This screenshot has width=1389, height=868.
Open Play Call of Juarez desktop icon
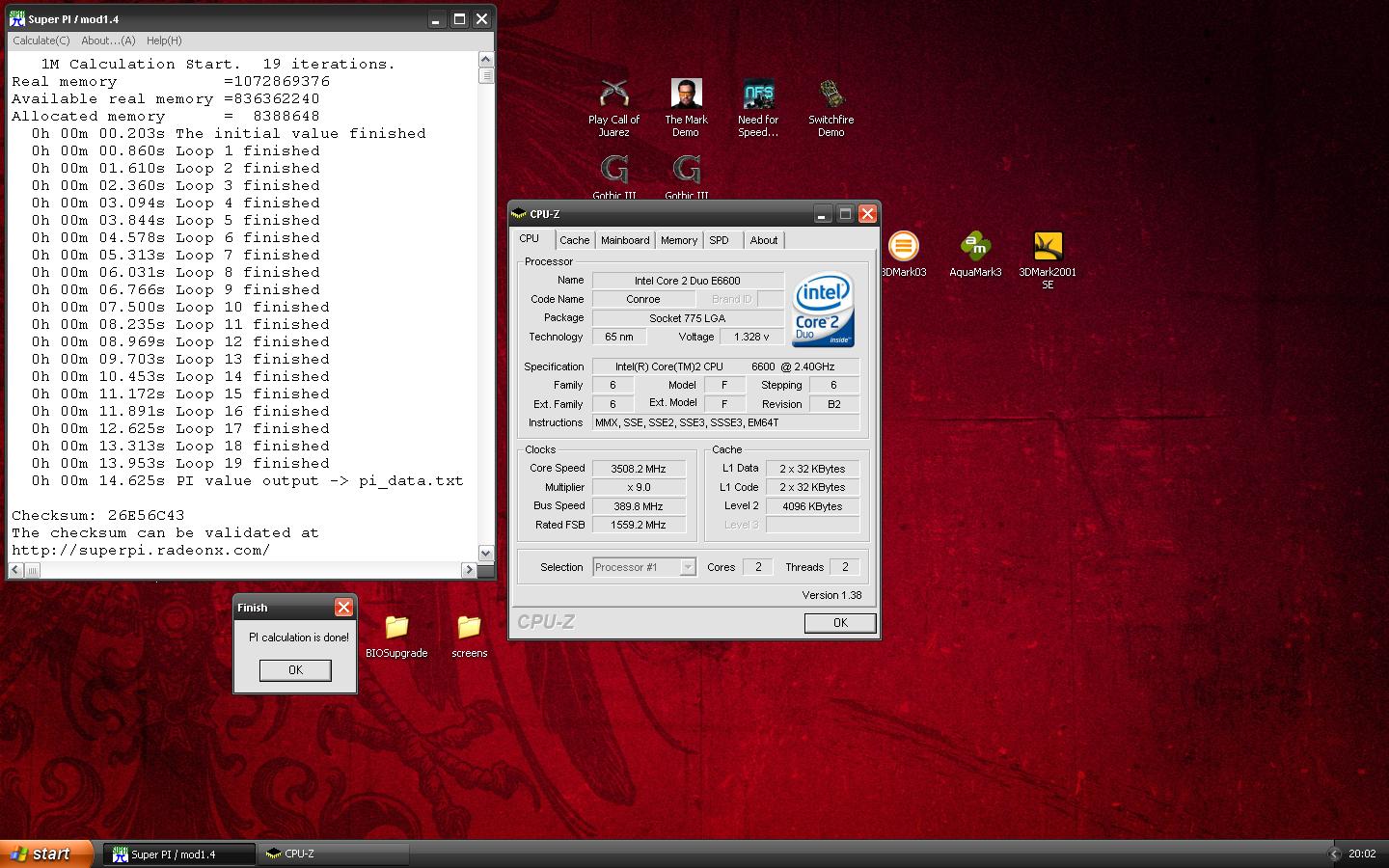(613, 107)
